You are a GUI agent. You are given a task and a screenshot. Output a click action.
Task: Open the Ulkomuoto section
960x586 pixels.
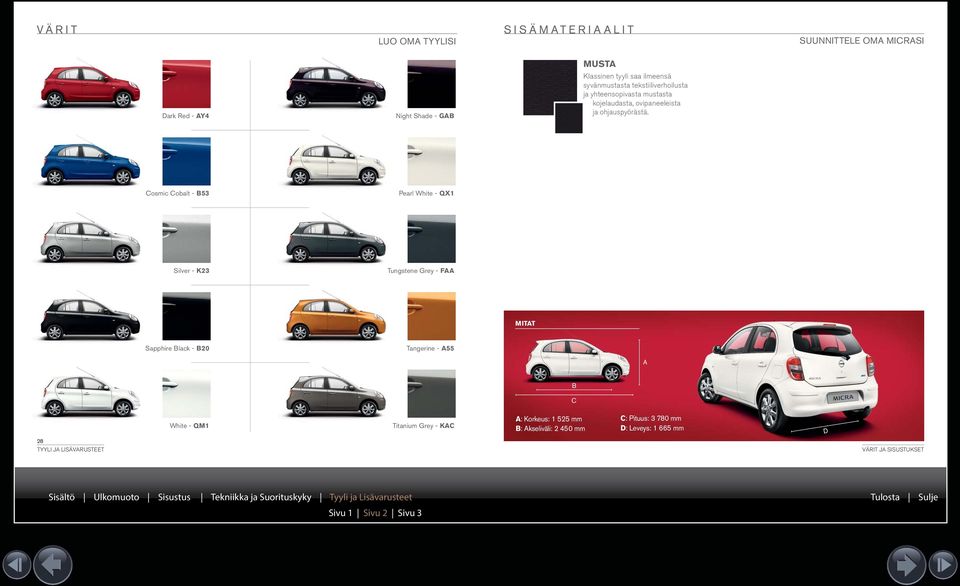(x=116, y=497)
